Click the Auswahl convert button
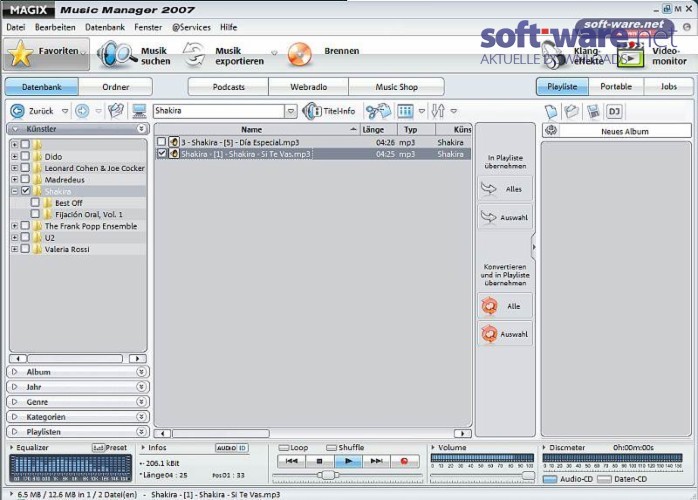 (505, 334)
